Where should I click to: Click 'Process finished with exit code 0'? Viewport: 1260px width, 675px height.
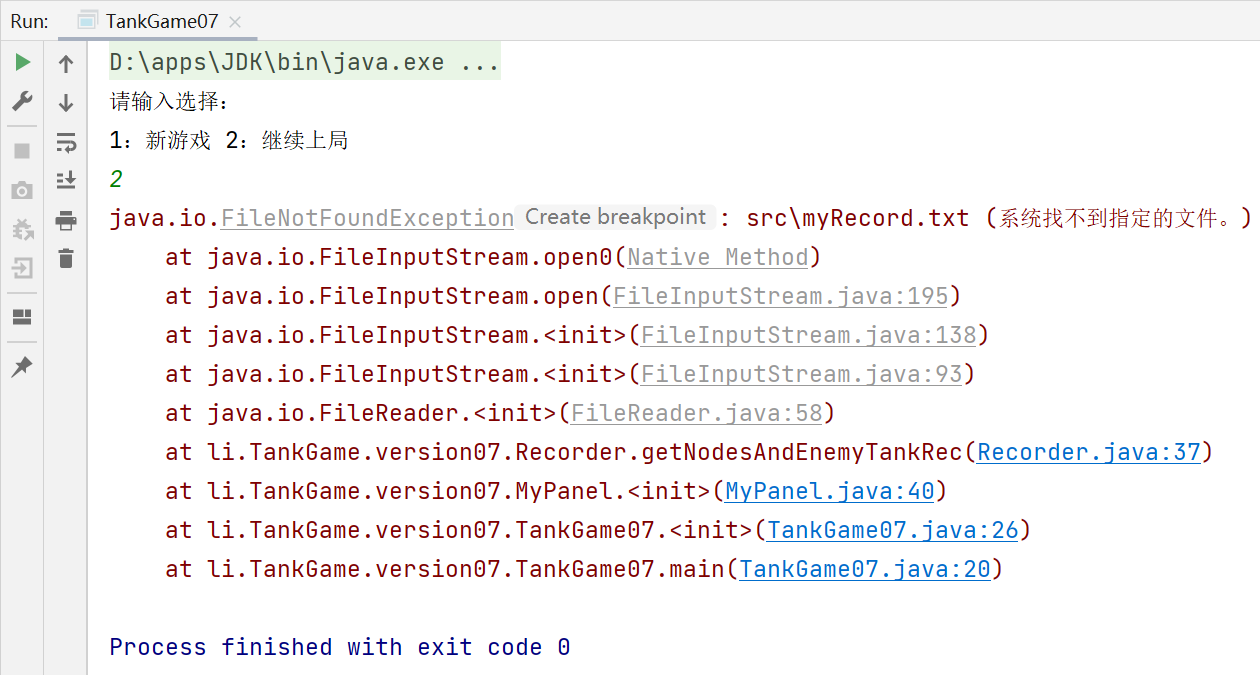340,647
